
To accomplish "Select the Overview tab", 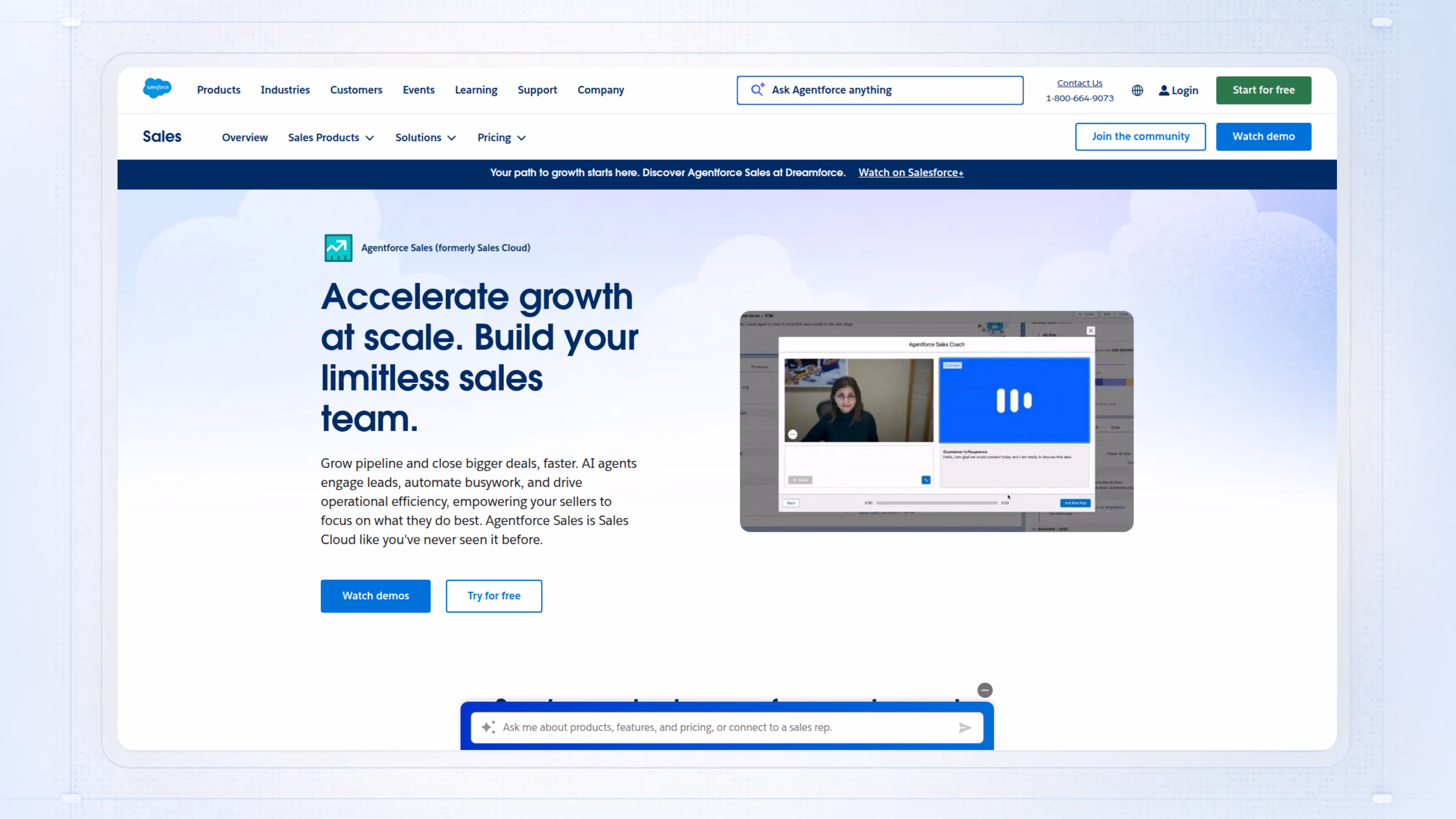I will pos(245,137).
